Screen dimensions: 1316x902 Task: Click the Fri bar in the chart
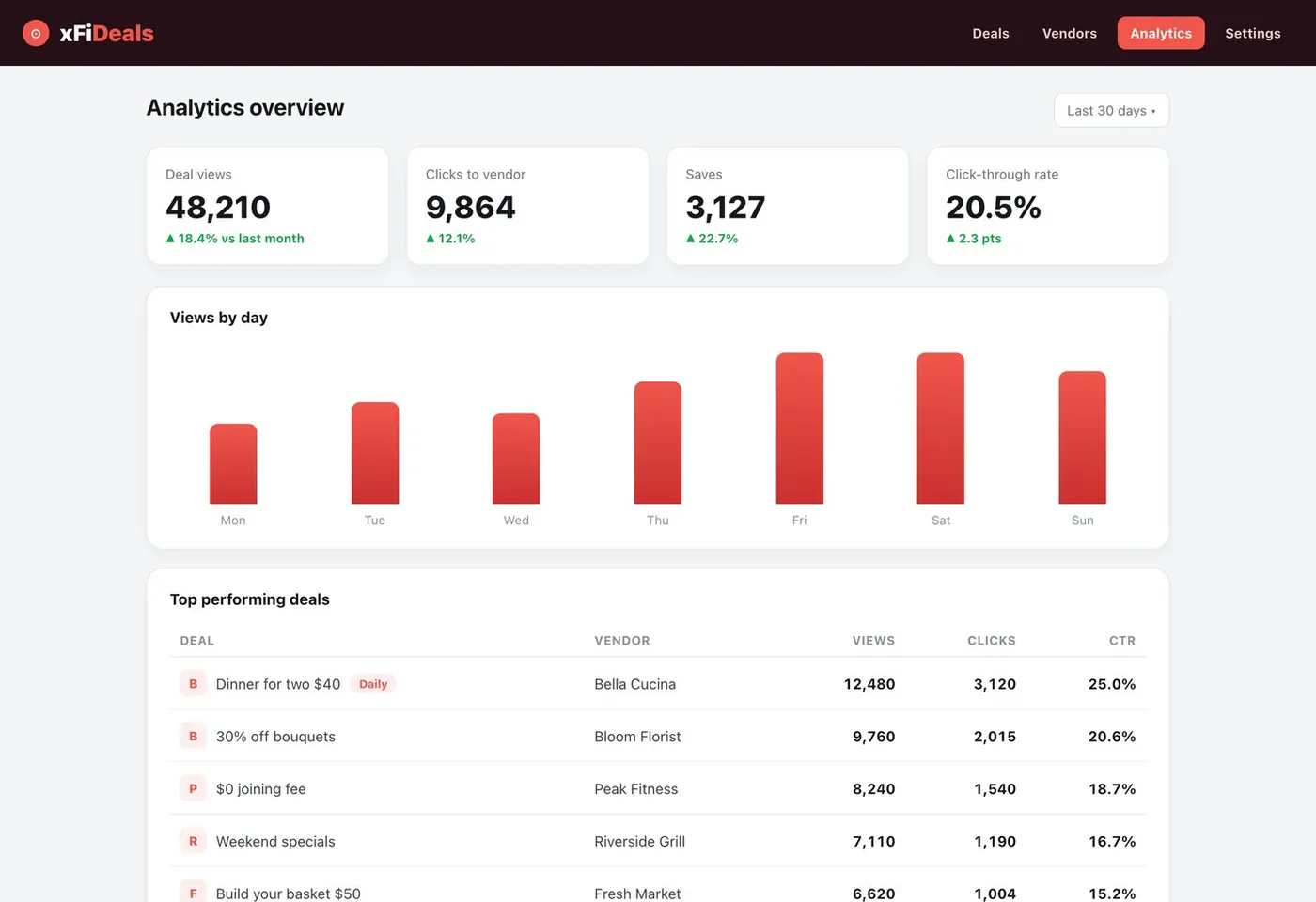(x=800, y=428)
